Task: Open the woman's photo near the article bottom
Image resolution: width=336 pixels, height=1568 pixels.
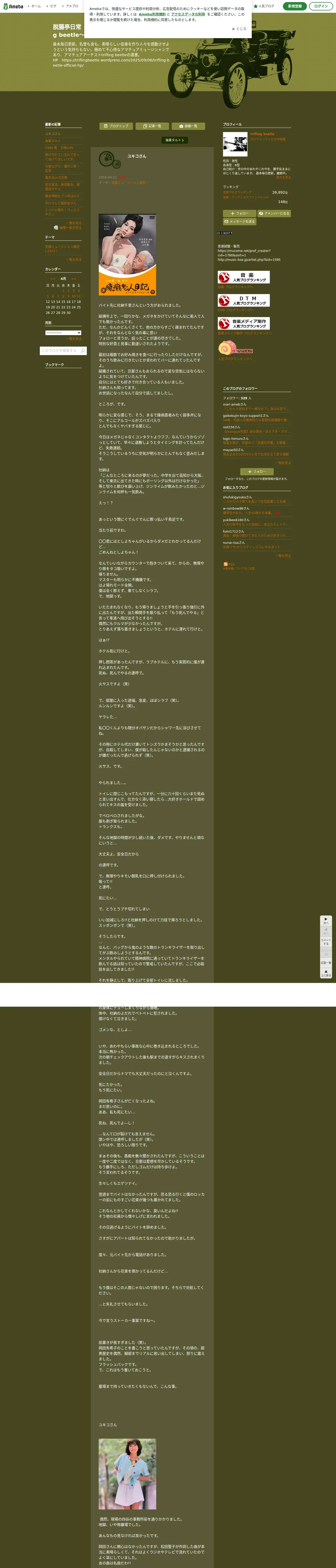Action: (127, 1474)
